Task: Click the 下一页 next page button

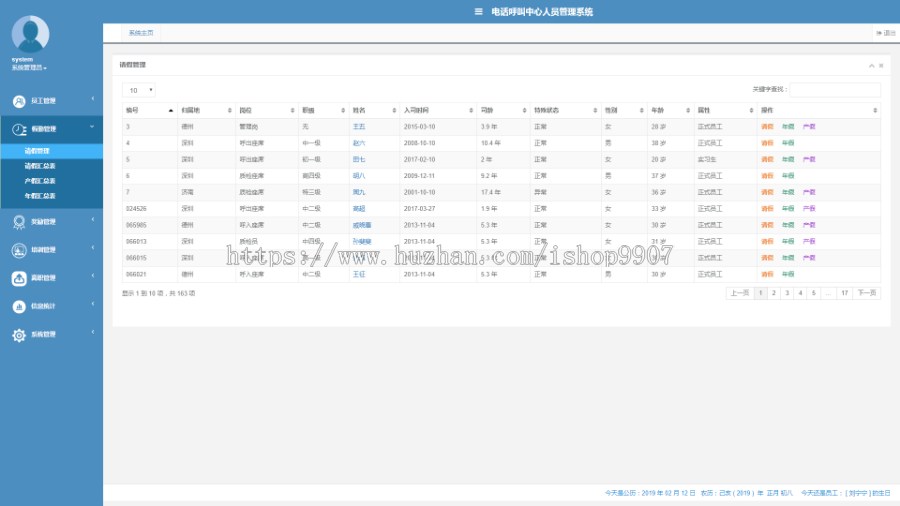Action: [x=867, y=293]
